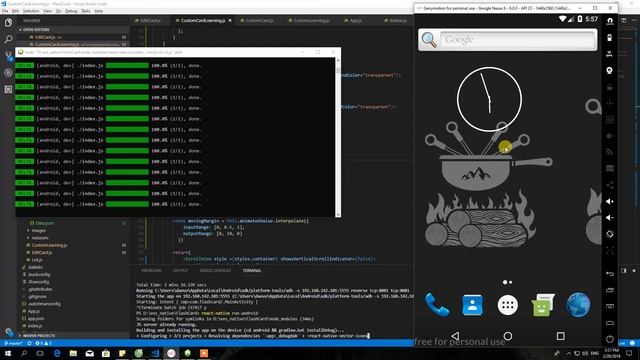This screenshot has height=360, width=640.
Task: Switch to the EditCard.js editor tab
Action: (150, 20)
